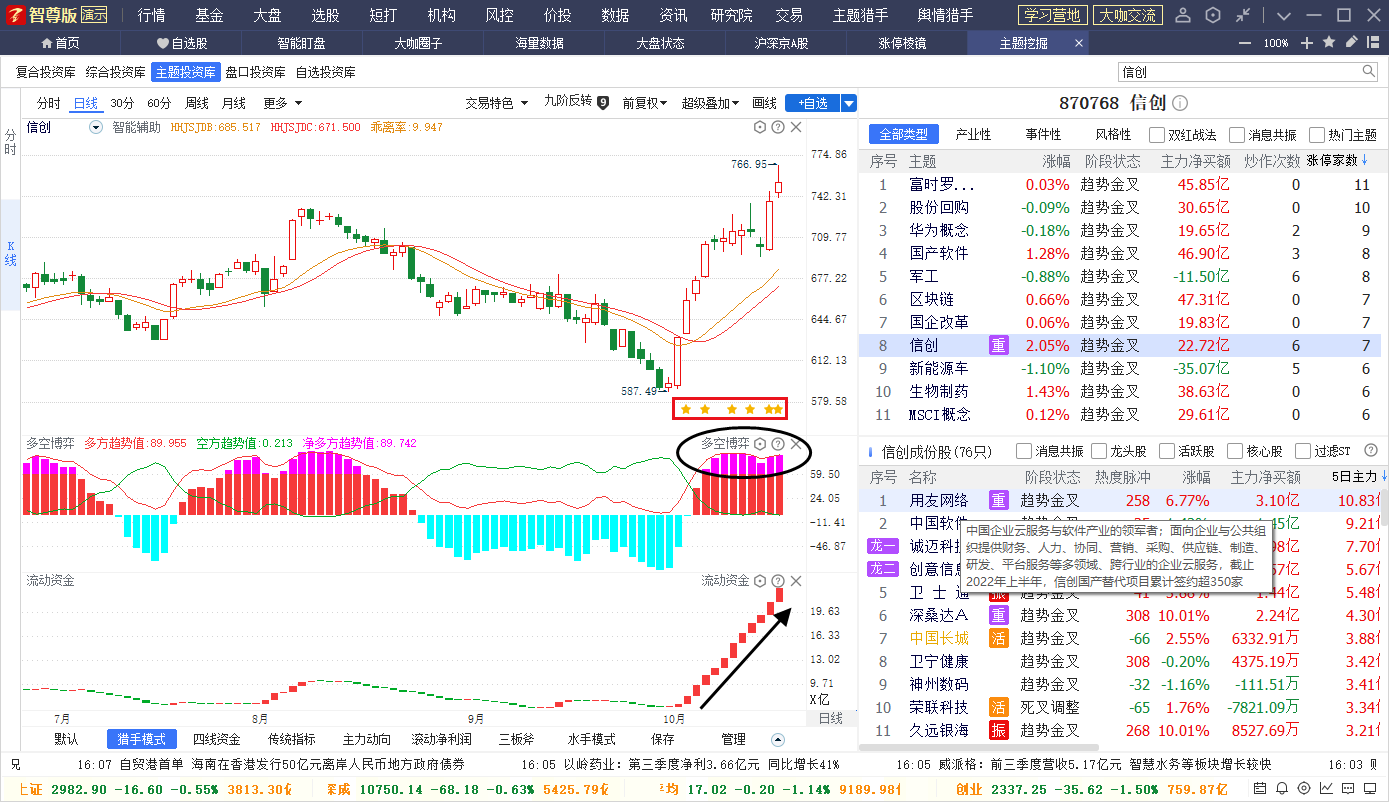Enable the 消息共振 checkbox in theme filter row

coord(1237,135)
